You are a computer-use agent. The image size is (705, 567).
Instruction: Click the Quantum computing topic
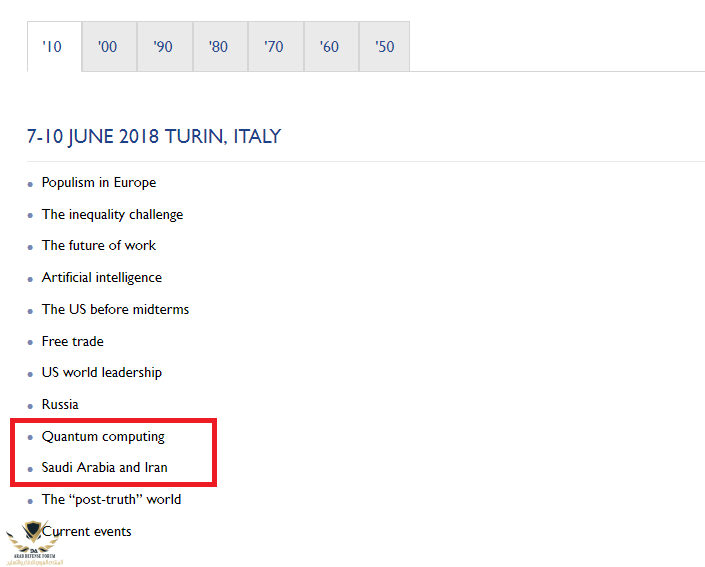point(103,437)
